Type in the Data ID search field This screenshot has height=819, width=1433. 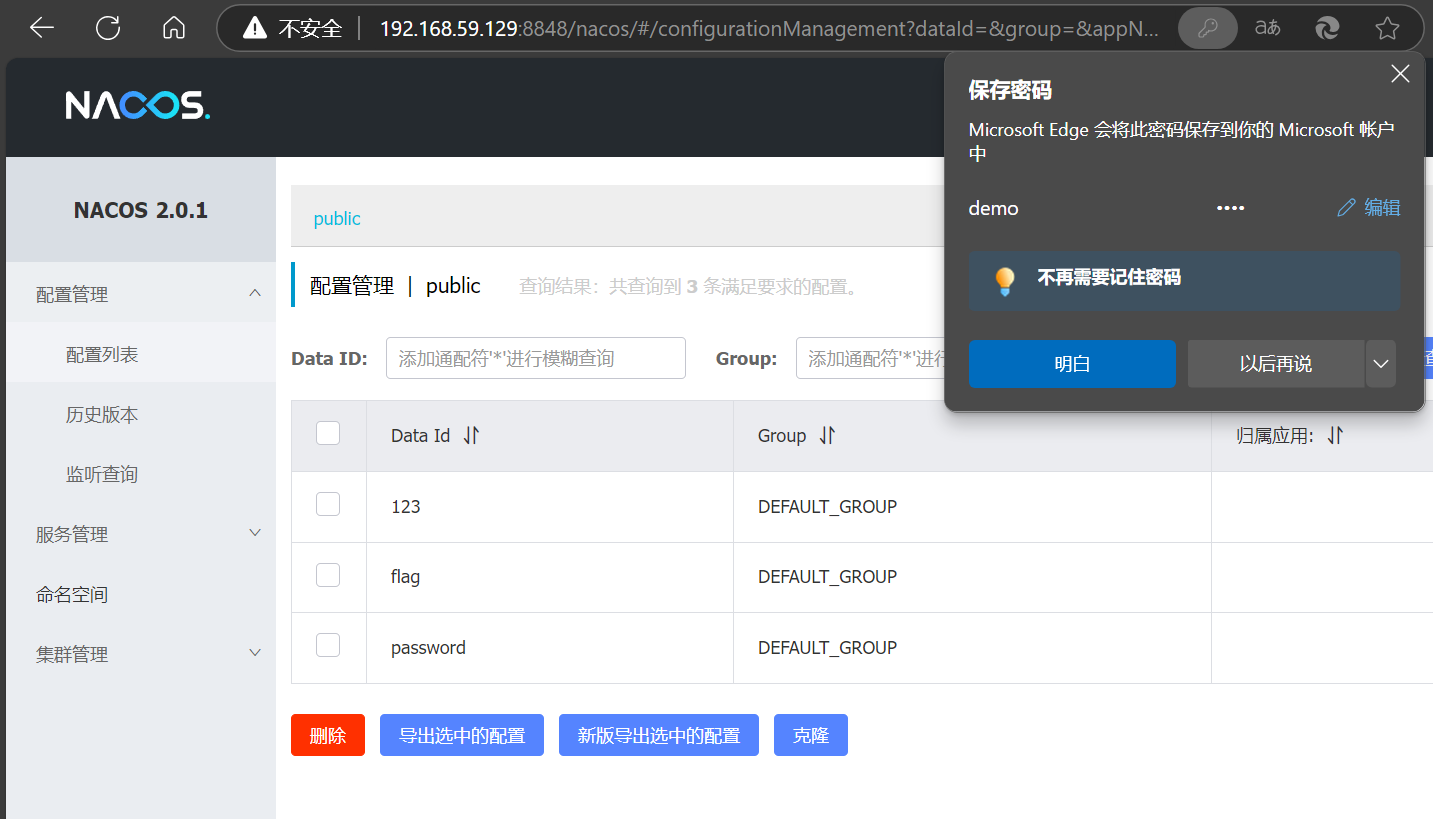535,358
